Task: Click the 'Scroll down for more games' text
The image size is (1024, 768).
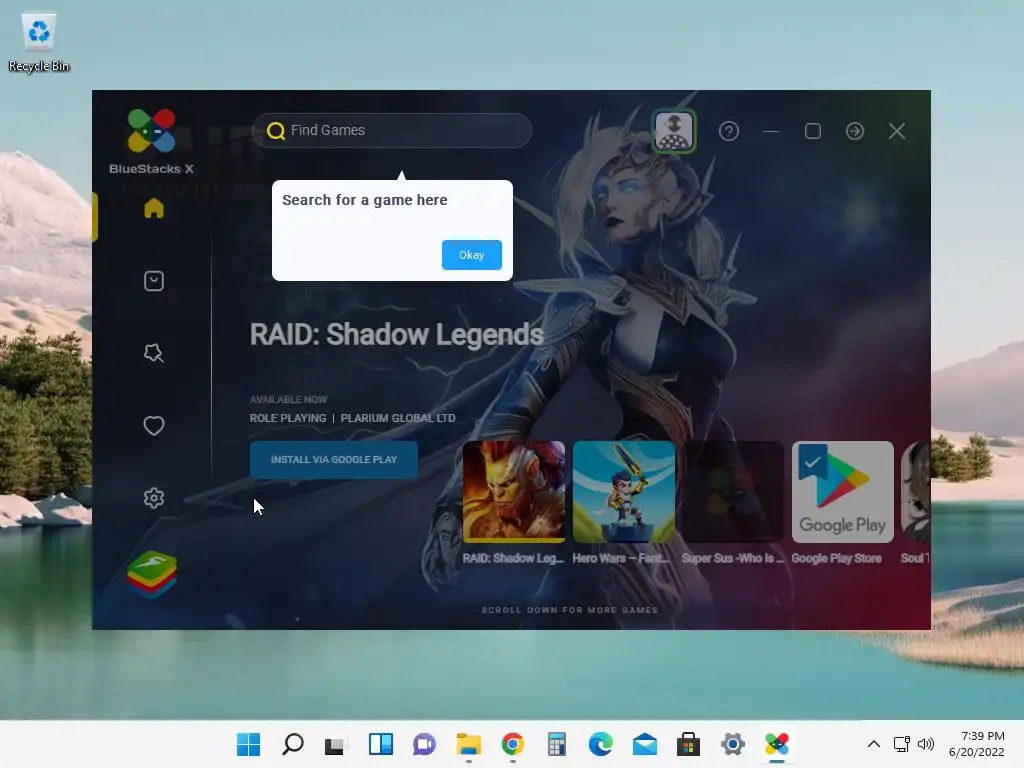Action: pyautogui.click(x=569, y=610)
